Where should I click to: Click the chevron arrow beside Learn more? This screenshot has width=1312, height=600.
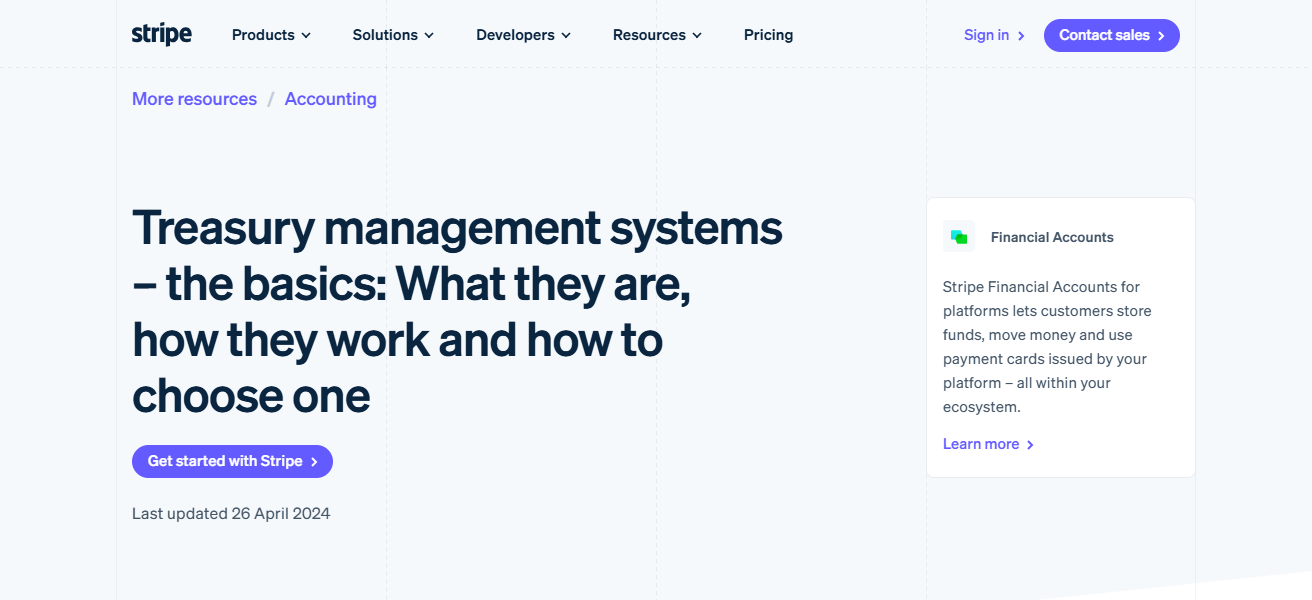click(1031, 445)
